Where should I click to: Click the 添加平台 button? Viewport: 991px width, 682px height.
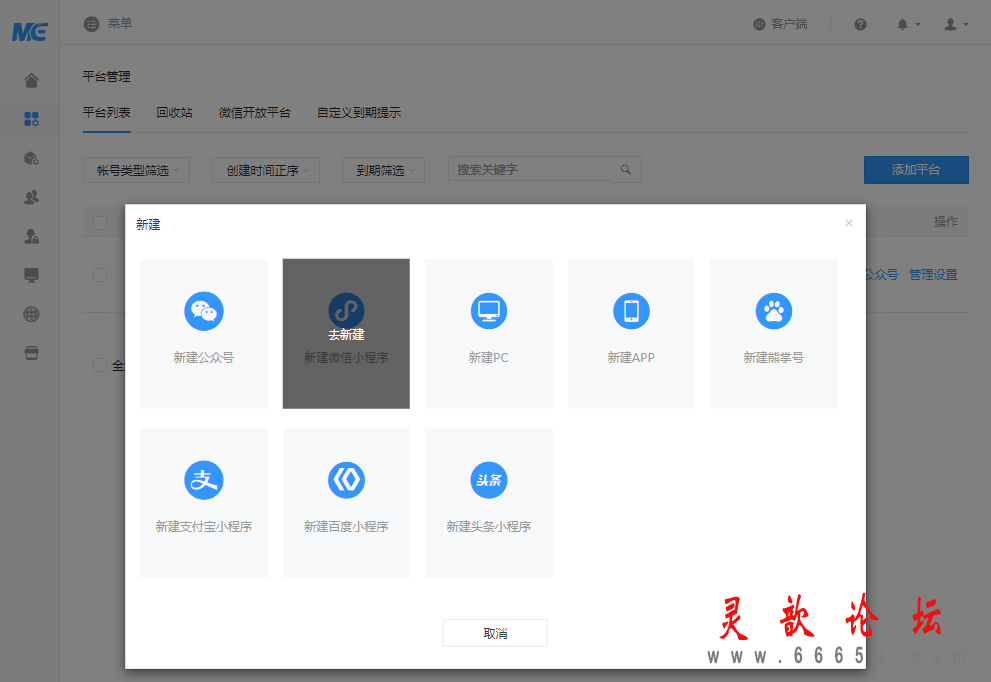(916, 170)
